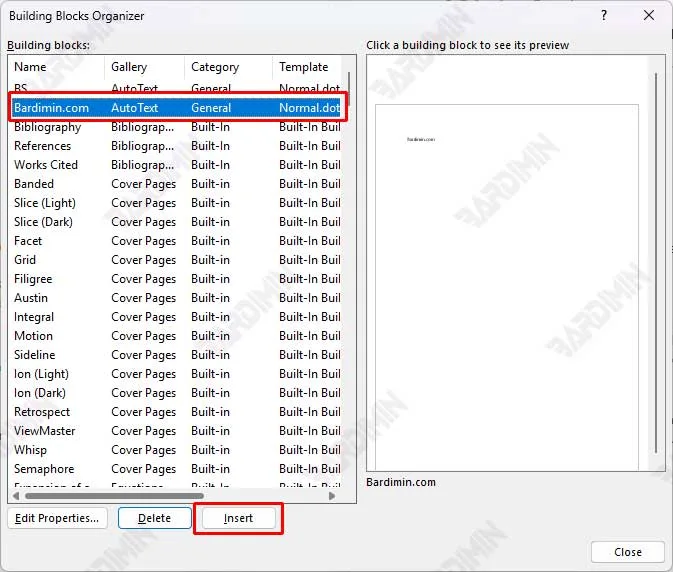This screenshot has height=572, width=673.
Task: Select the Slice (Dark) cover page
Action: (x=176, y=222)
